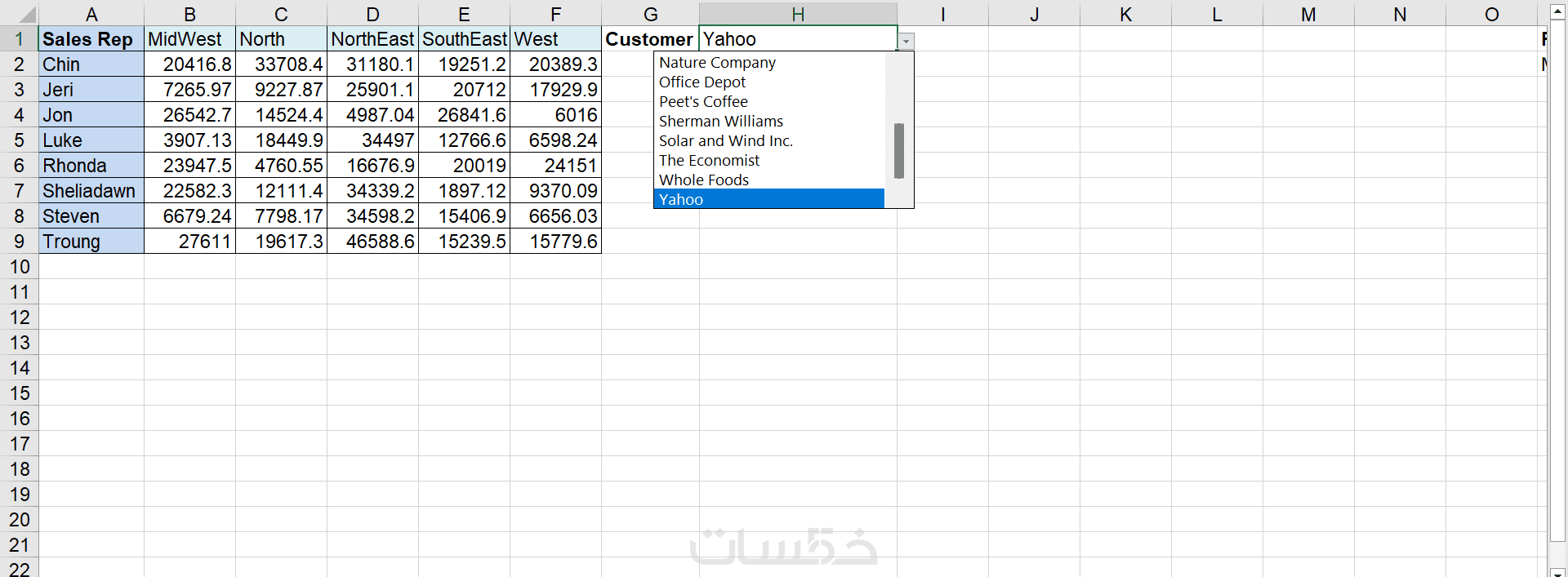Click cell with value 24151

555,166
